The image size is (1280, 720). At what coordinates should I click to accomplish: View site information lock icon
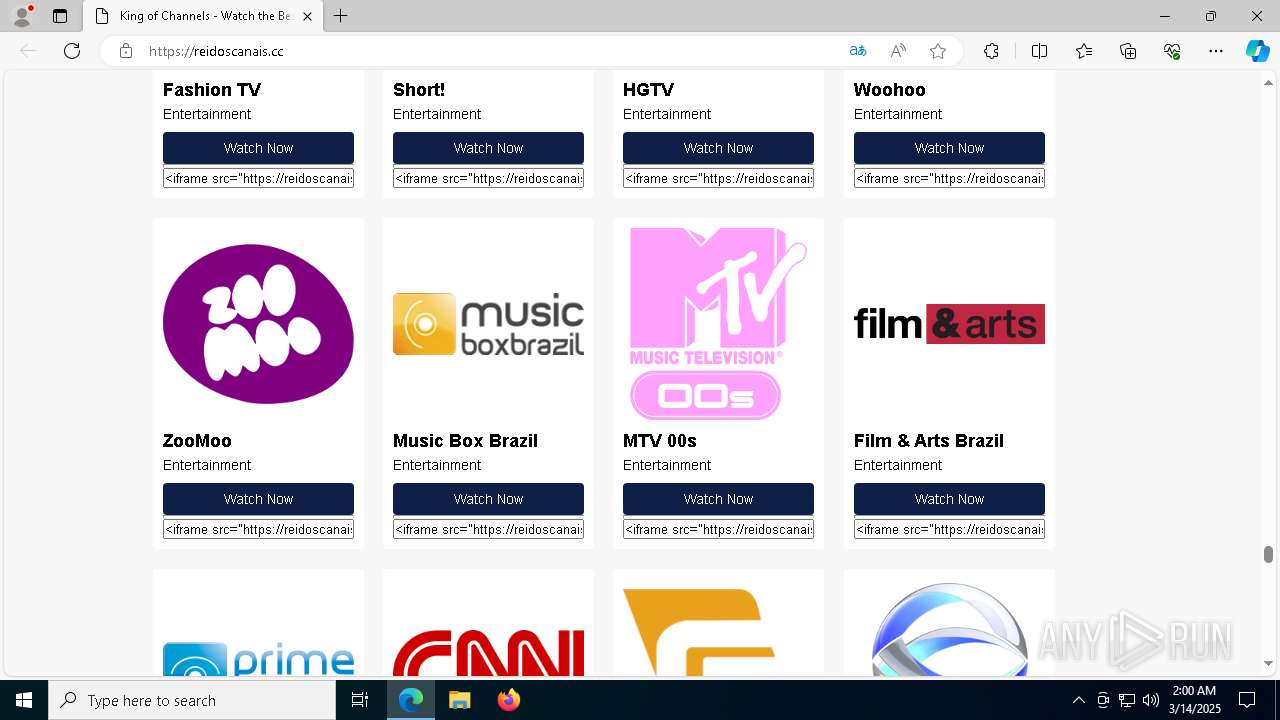coord(126,51)
